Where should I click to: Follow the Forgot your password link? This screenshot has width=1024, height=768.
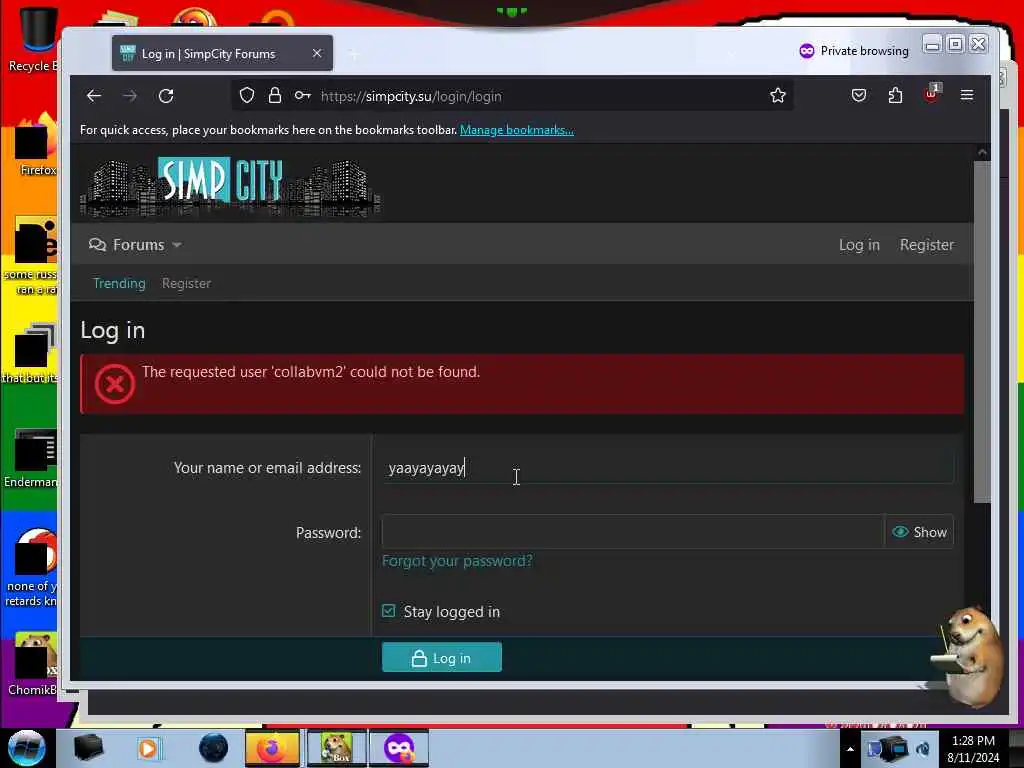click(457, 561)
